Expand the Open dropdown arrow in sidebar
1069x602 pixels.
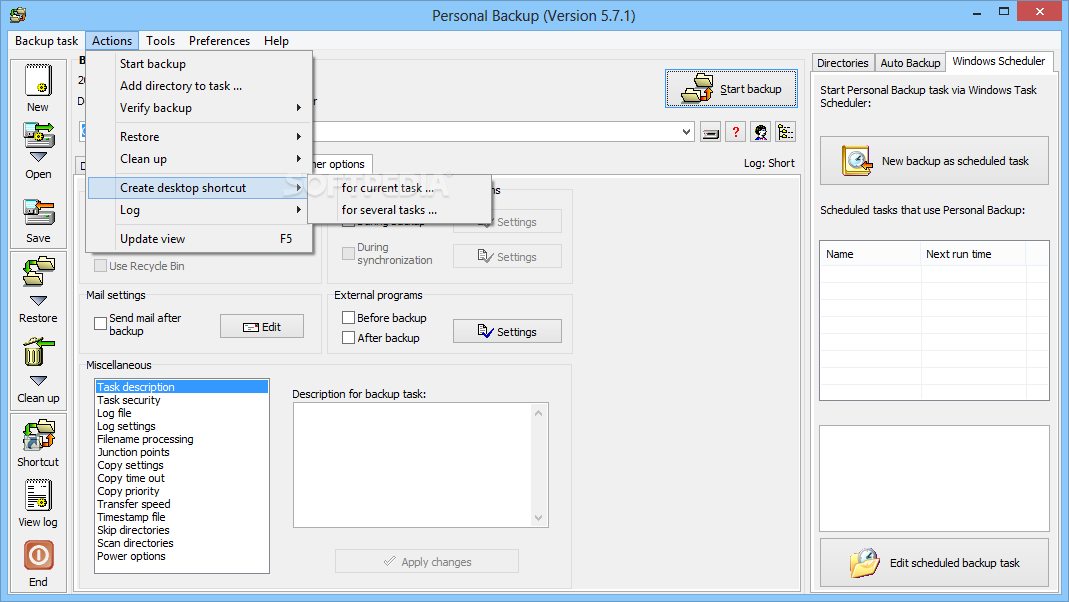(38, 157)
